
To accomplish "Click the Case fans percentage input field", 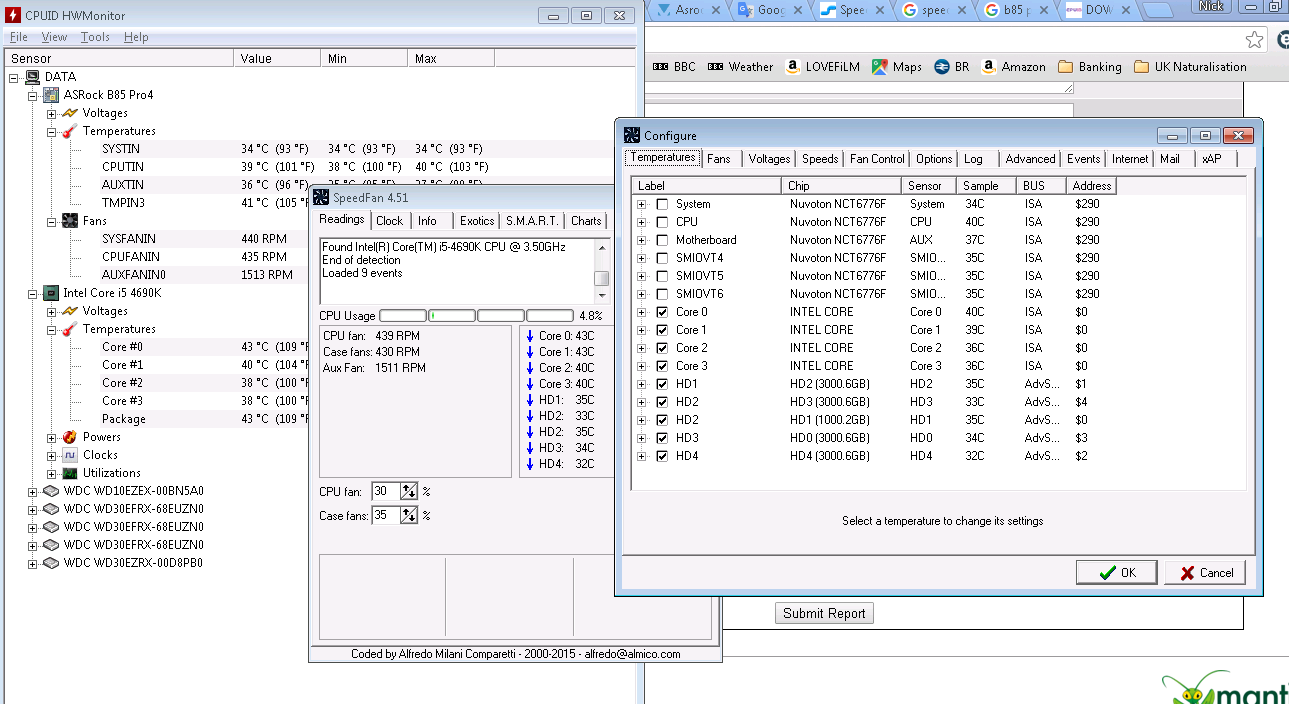I will click(386, 515).
